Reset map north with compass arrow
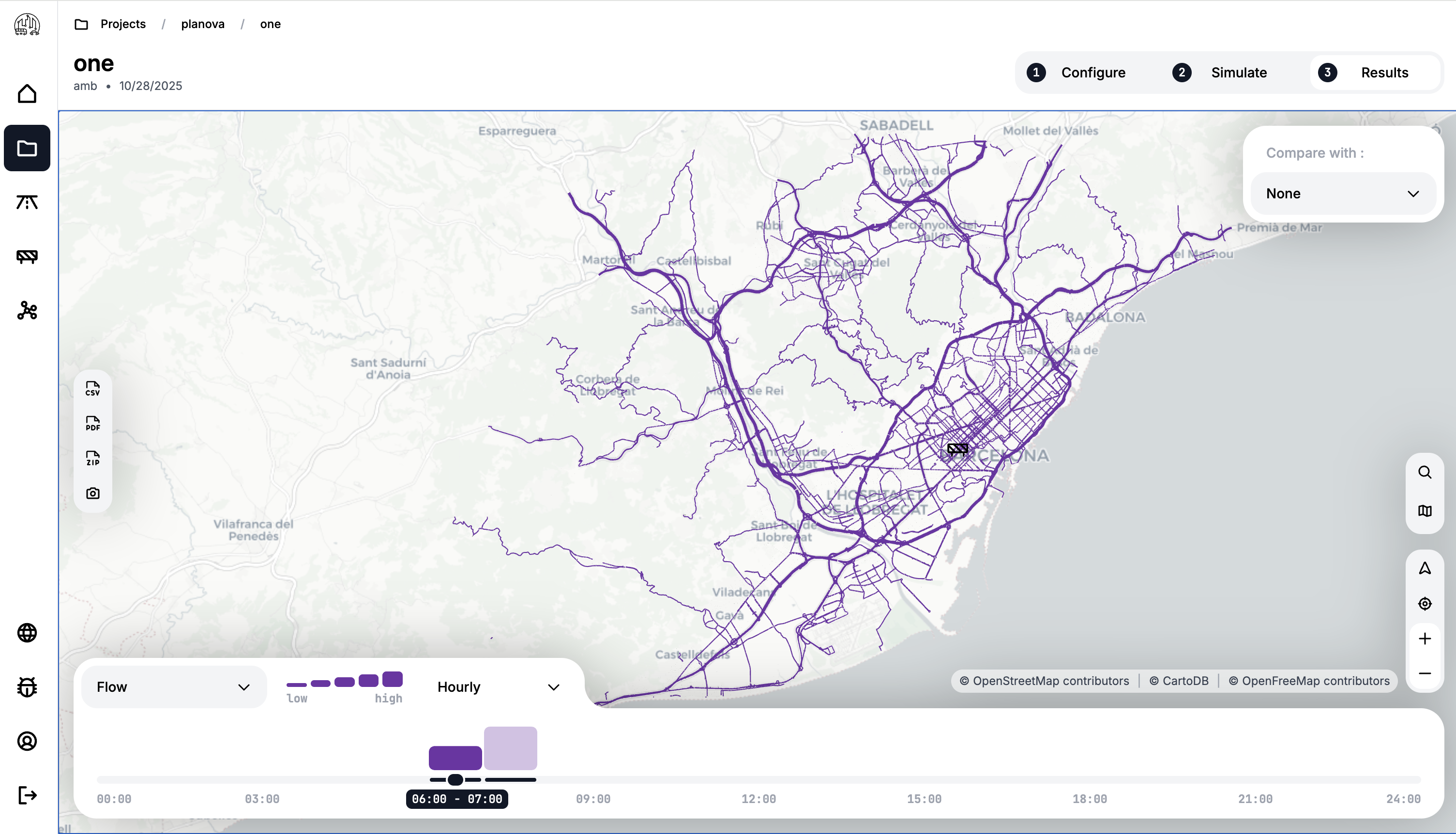Image resolution: width=1456 pixels, height=834 pixels. [x=1425, y=568]
